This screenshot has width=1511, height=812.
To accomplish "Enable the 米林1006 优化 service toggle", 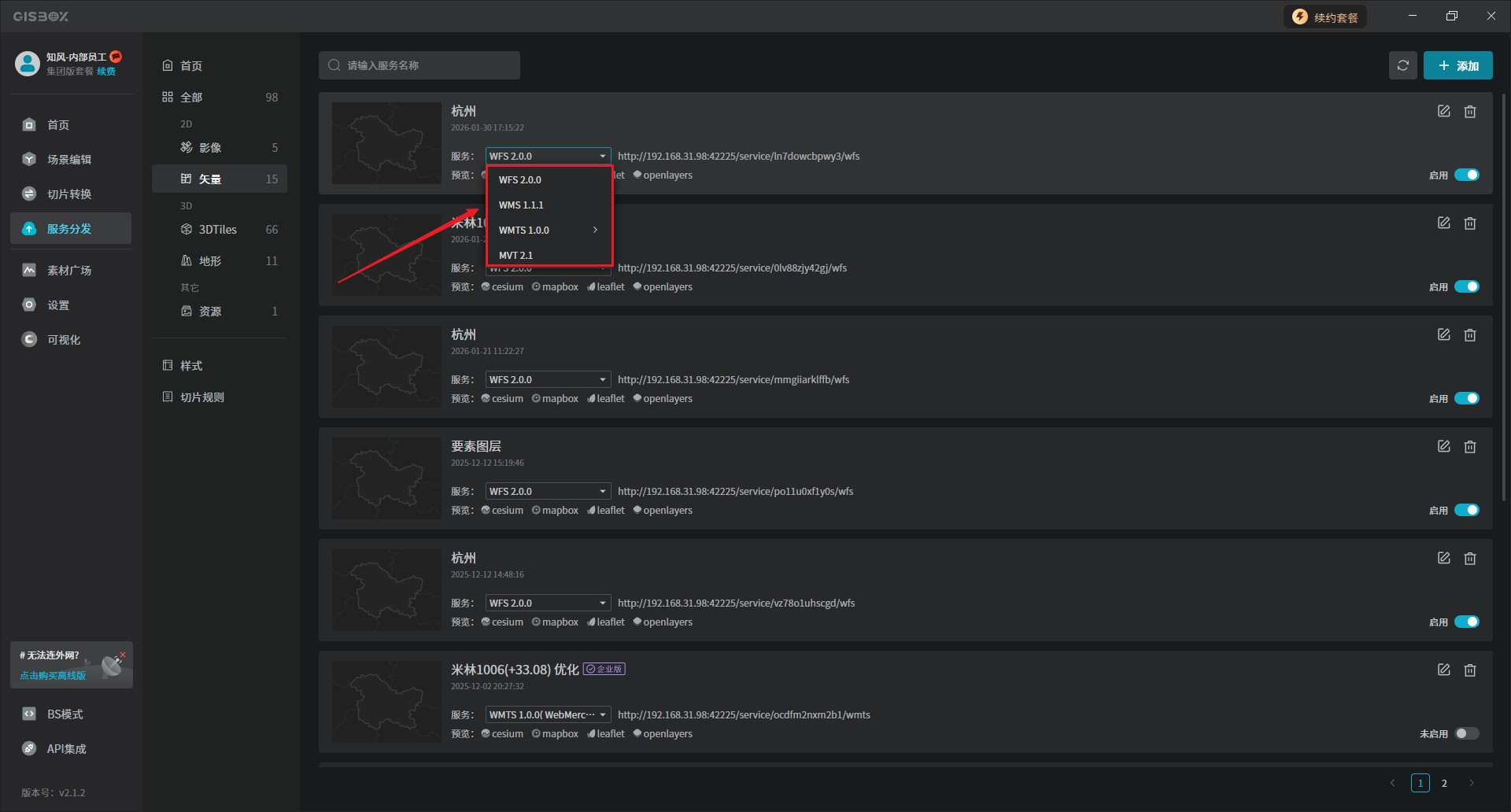I will click(1466, 734).
